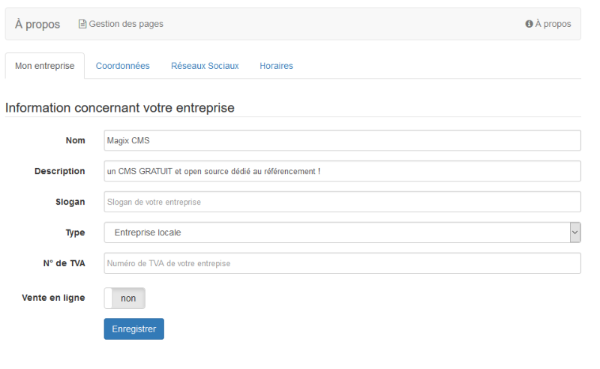The width and height of the screenshot is (600, 369).
Task: Toggle the Vente en ligne switch
Action: point(124,298)
